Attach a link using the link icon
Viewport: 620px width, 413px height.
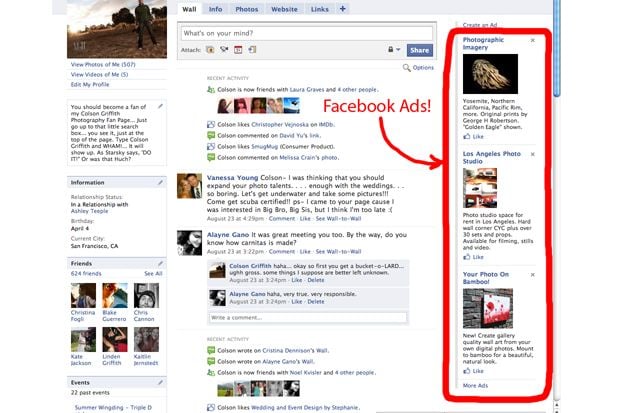pos(252,49)
